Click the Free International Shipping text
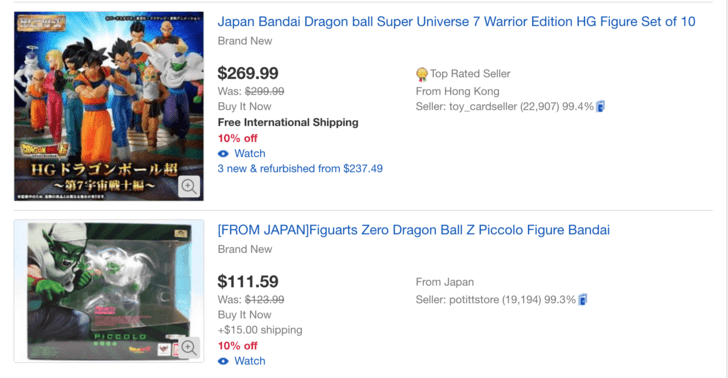Image resolution: width=728 pixels, height=378 pixels. pyautogui.click(x=288, y=123)
